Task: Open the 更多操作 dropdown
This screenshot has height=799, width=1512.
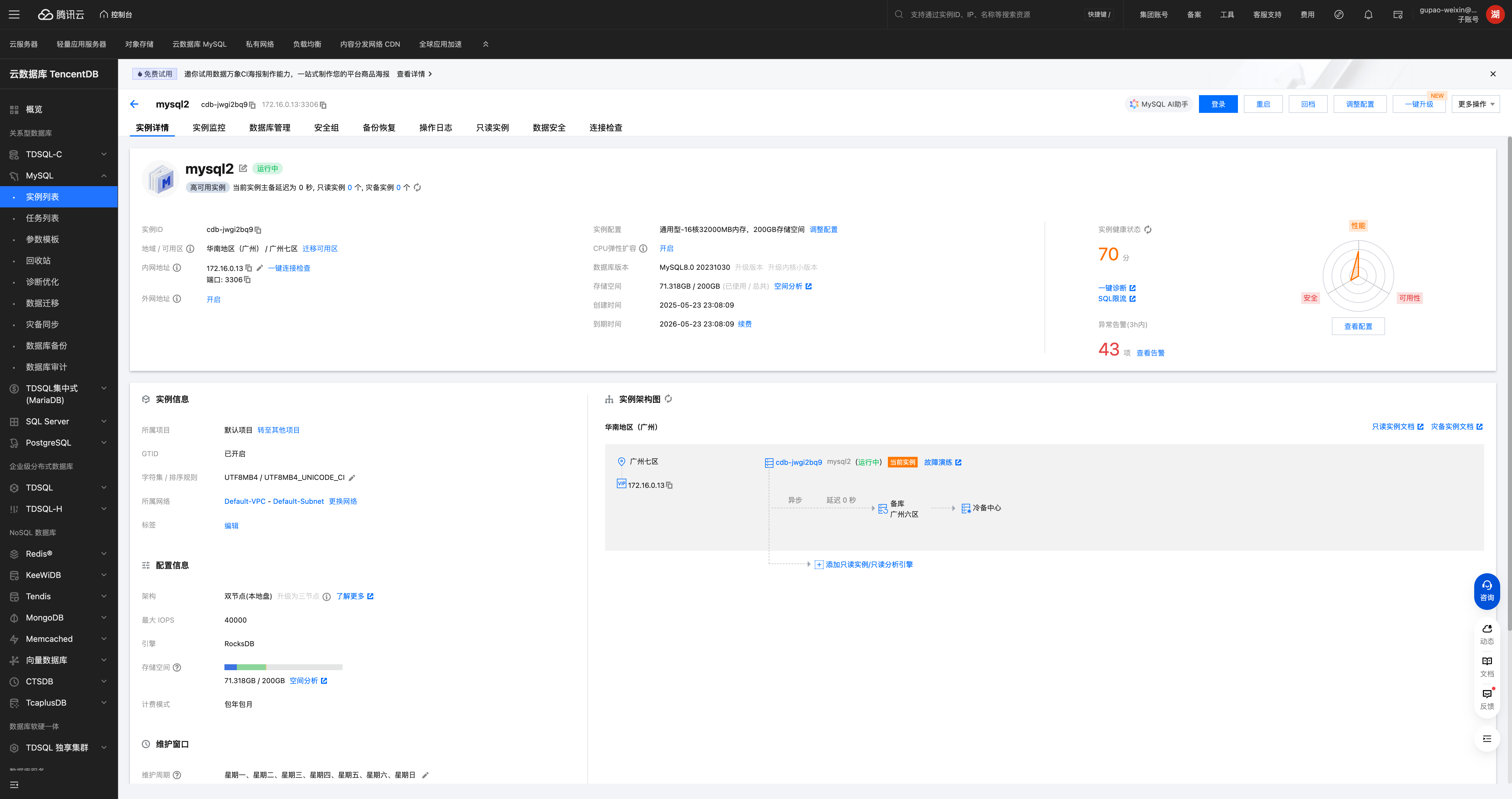Action: pos(1476,104)
